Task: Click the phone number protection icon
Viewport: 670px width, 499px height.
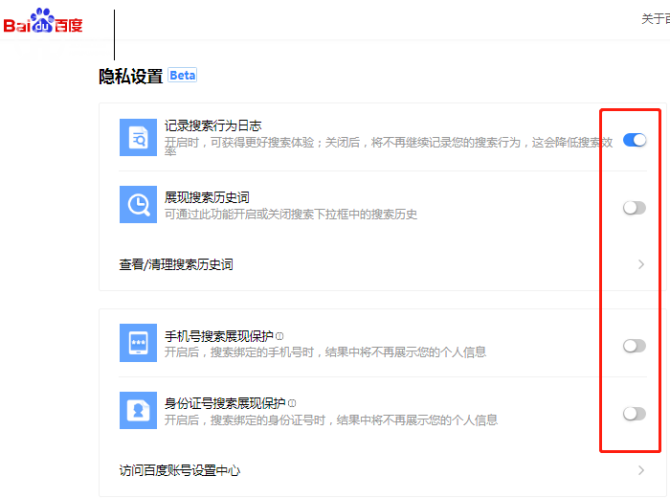Action: (138, 343)
